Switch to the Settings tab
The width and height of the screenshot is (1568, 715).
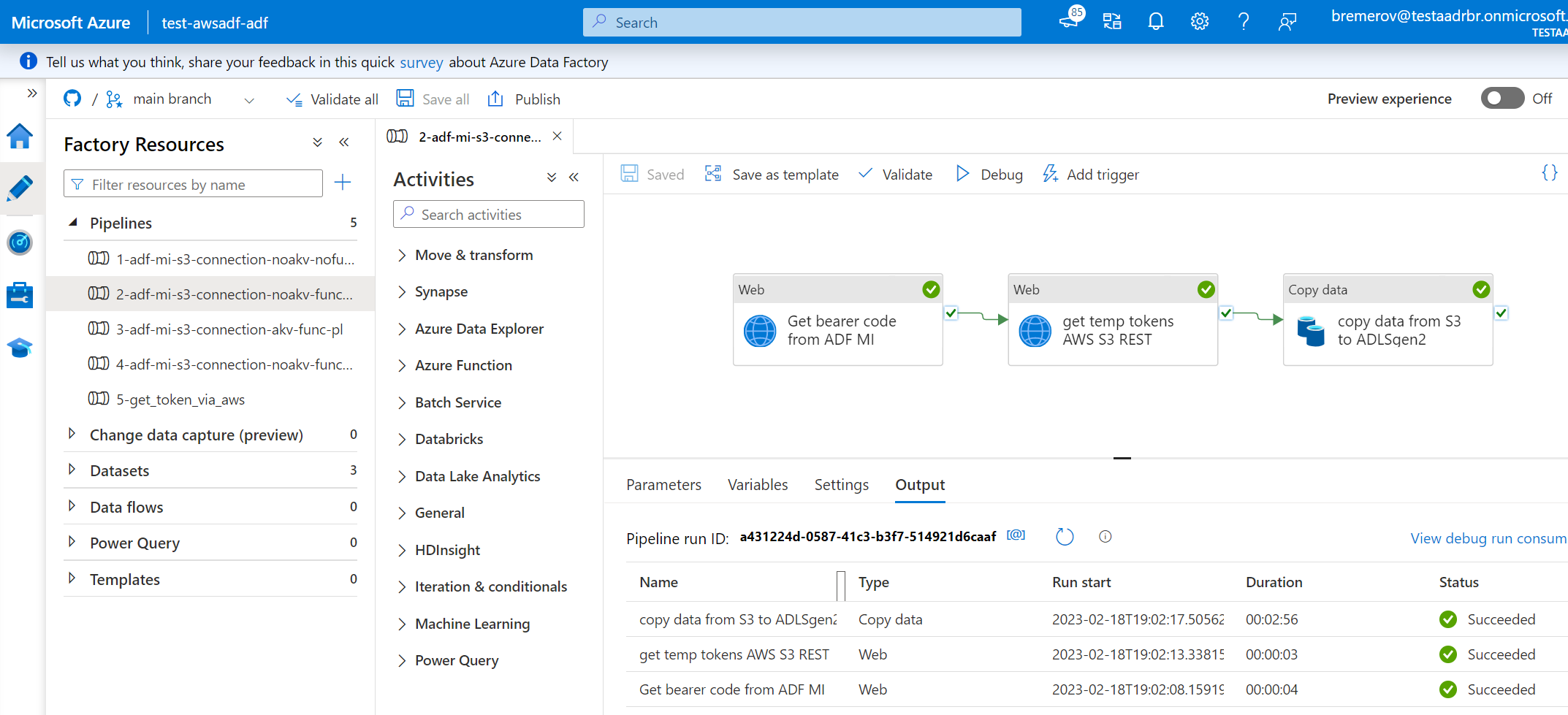[x=841, y=485]
